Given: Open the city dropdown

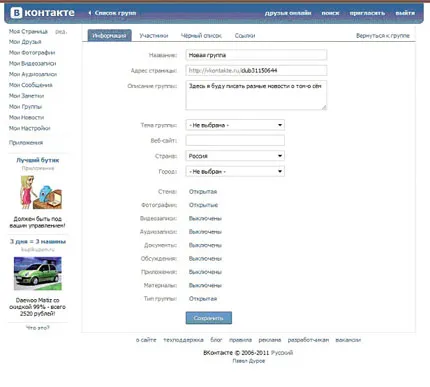Looking at the screenshot, I should coord(235,171).
